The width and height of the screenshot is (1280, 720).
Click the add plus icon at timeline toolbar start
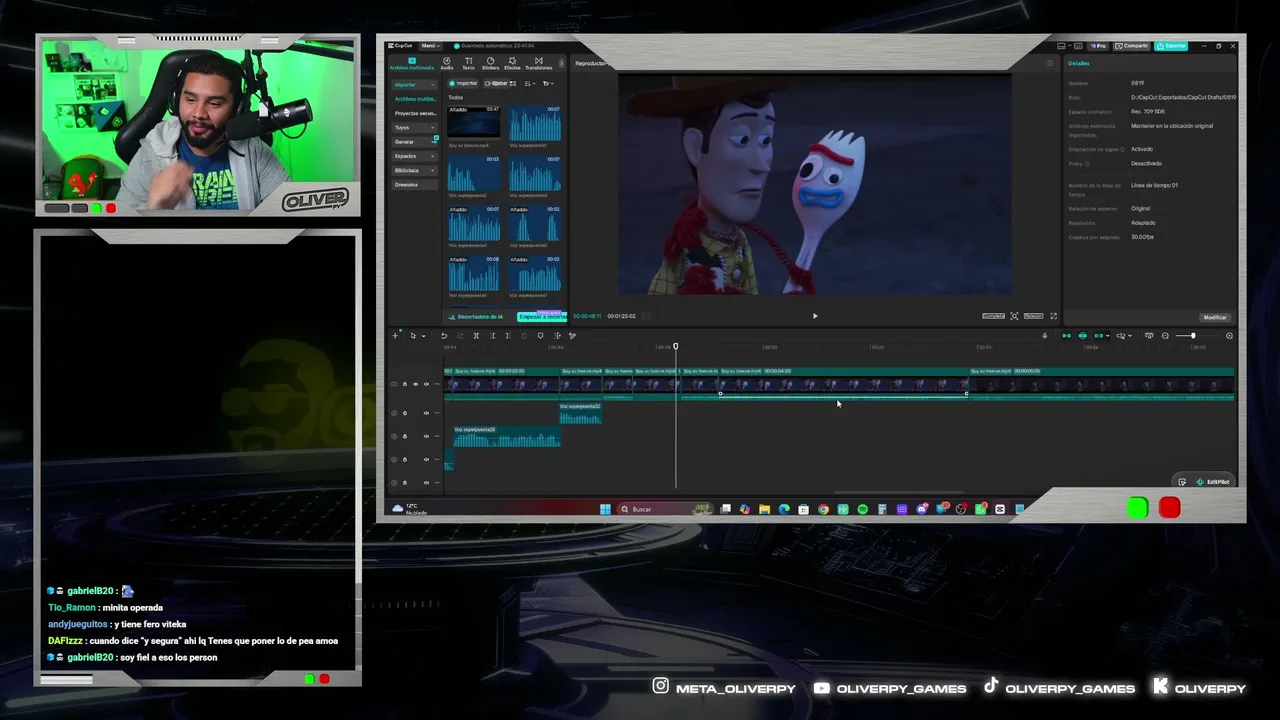[395, 336]
